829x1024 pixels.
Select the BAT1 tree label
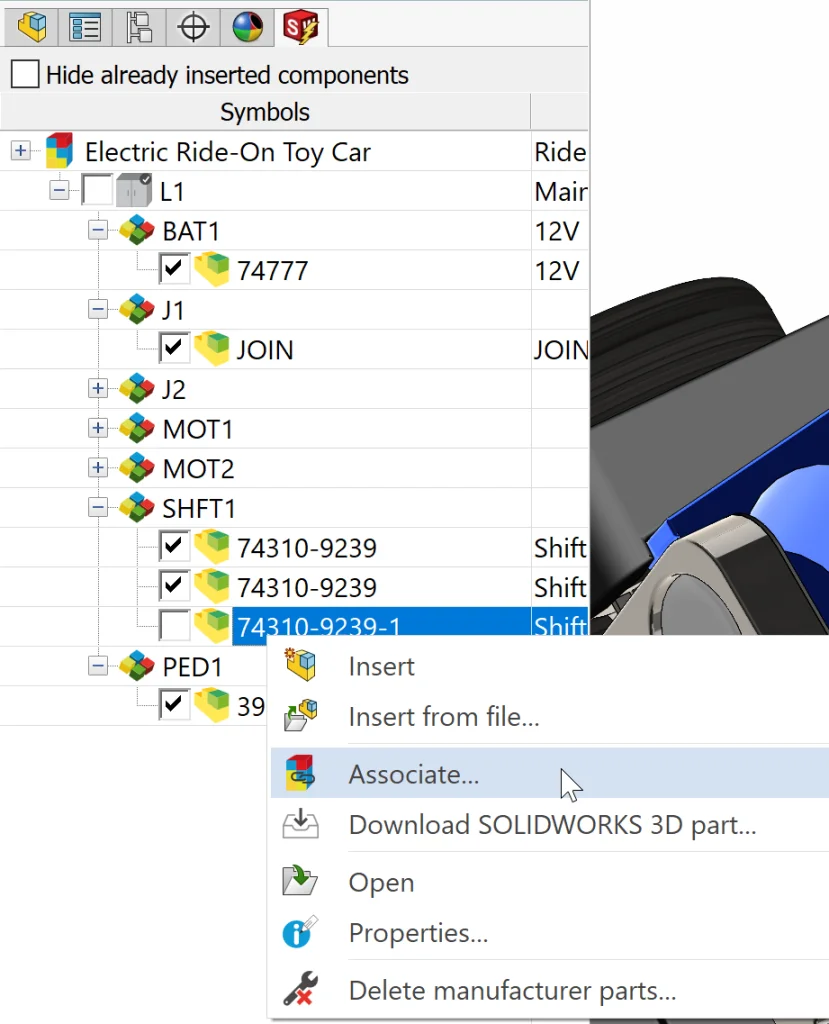pyautogui.click(x=191, y=231)
